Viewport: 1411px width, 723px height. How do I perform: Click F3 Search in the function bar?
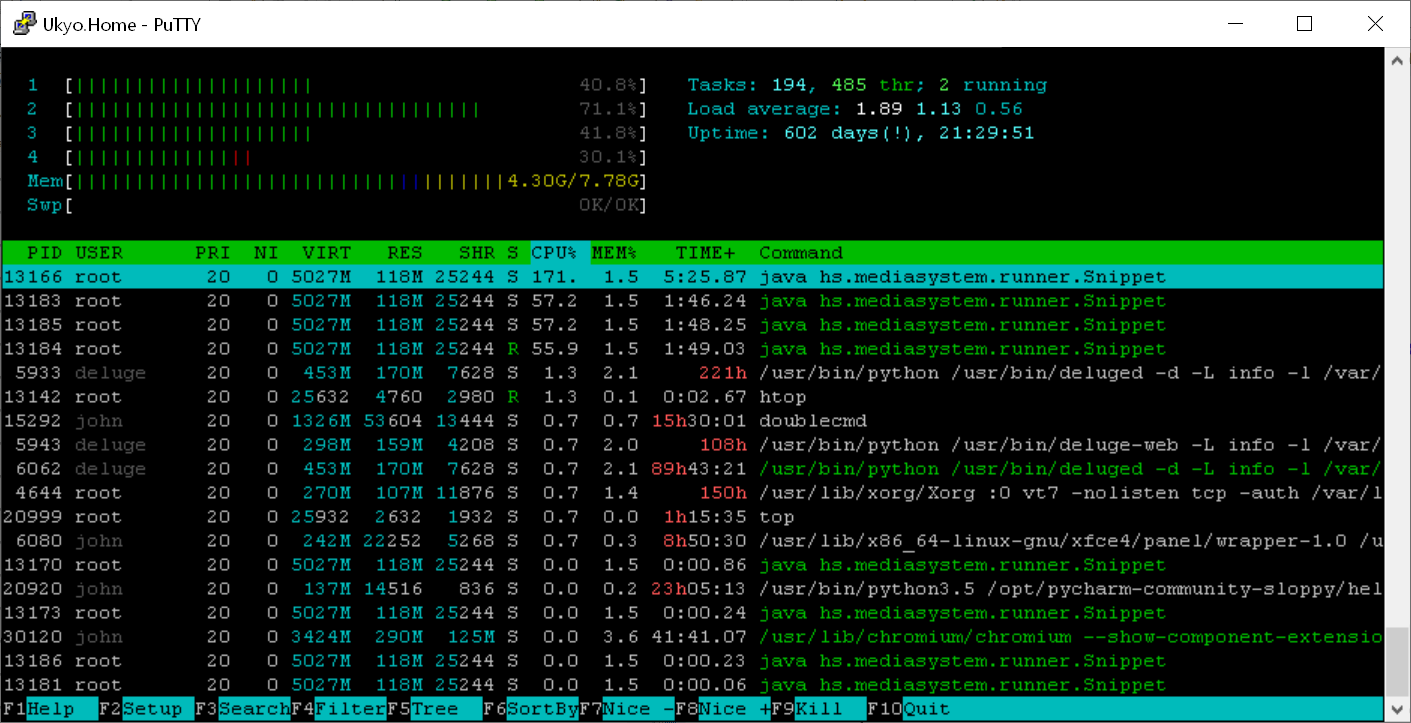[243, 709]
